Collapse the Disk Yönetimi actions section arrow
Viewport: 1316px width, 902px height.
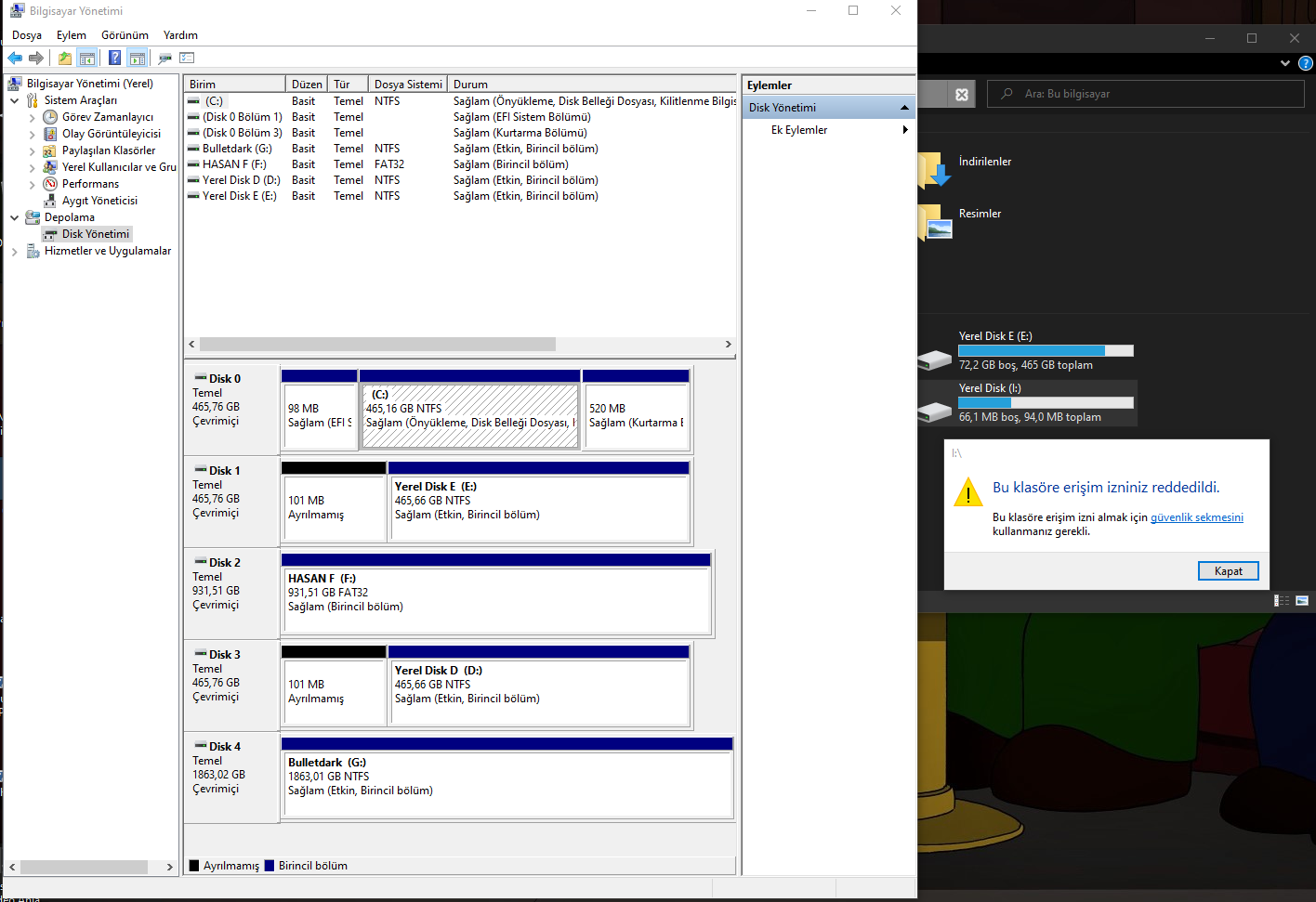coord(904,108)
